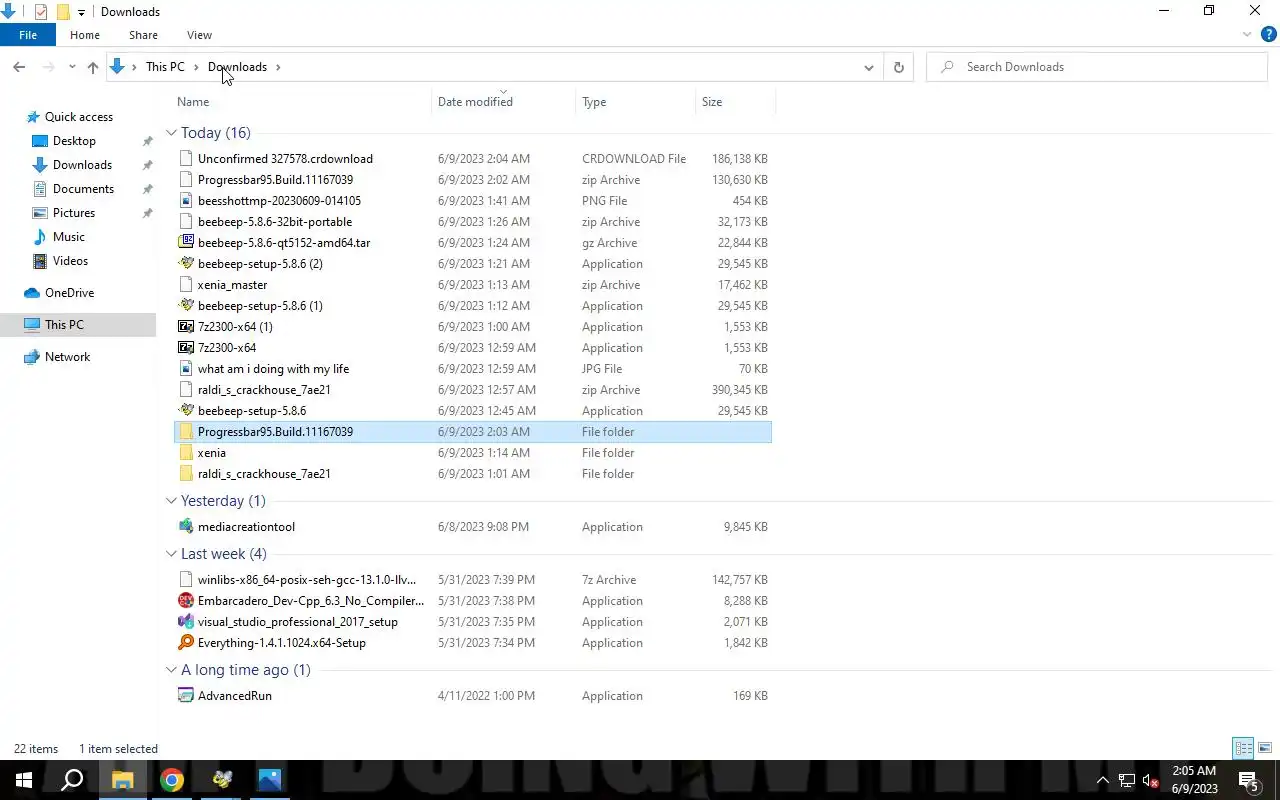Open Videos in the navigation pane

70,261
